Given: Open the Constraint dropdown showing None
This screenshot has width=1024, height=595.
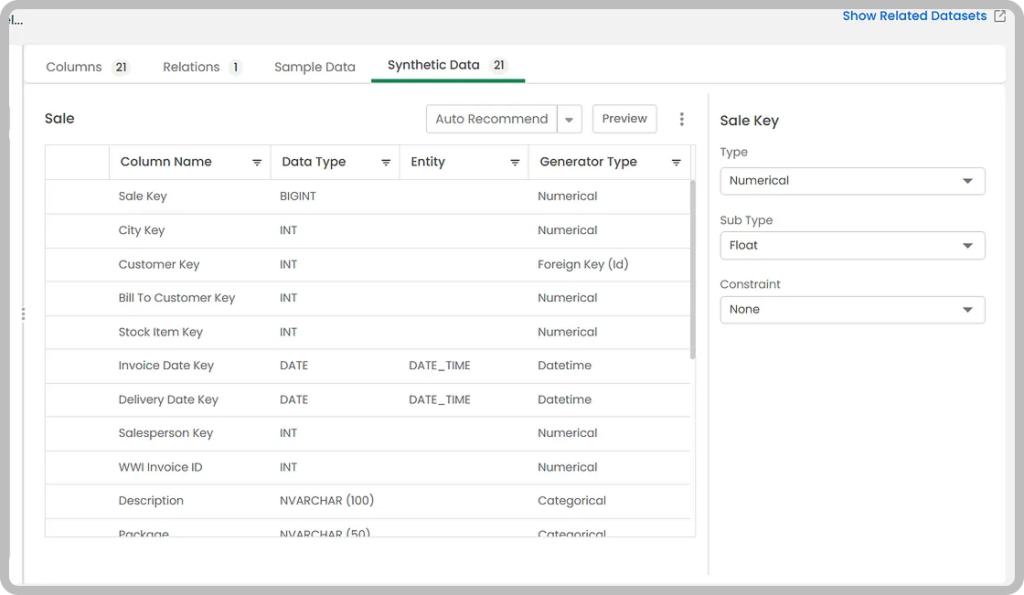Looking at the screenshot, I should pyautogui.click(x=852, y=310).
